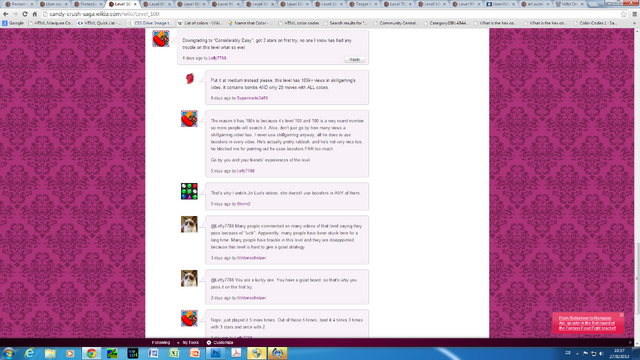Open Supermario3459 profile link
Screen dimensions: 640x360
point(252,98)
